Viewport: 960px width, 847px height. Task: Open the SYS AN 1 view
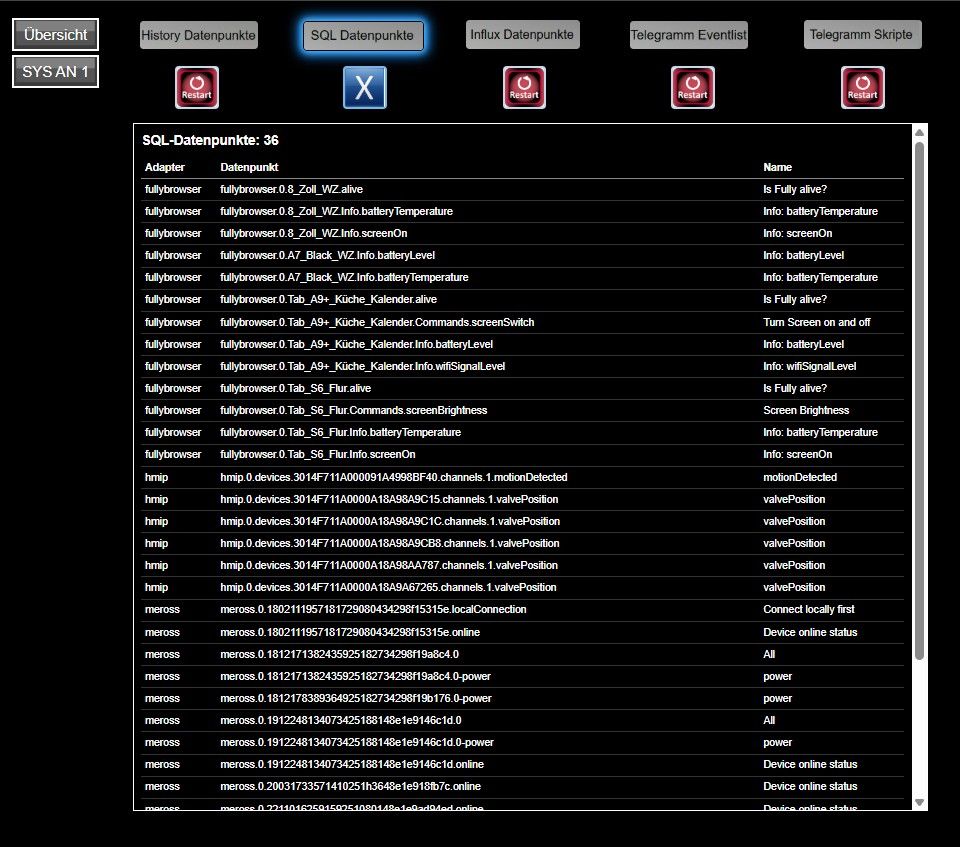(x=55, y=72)
